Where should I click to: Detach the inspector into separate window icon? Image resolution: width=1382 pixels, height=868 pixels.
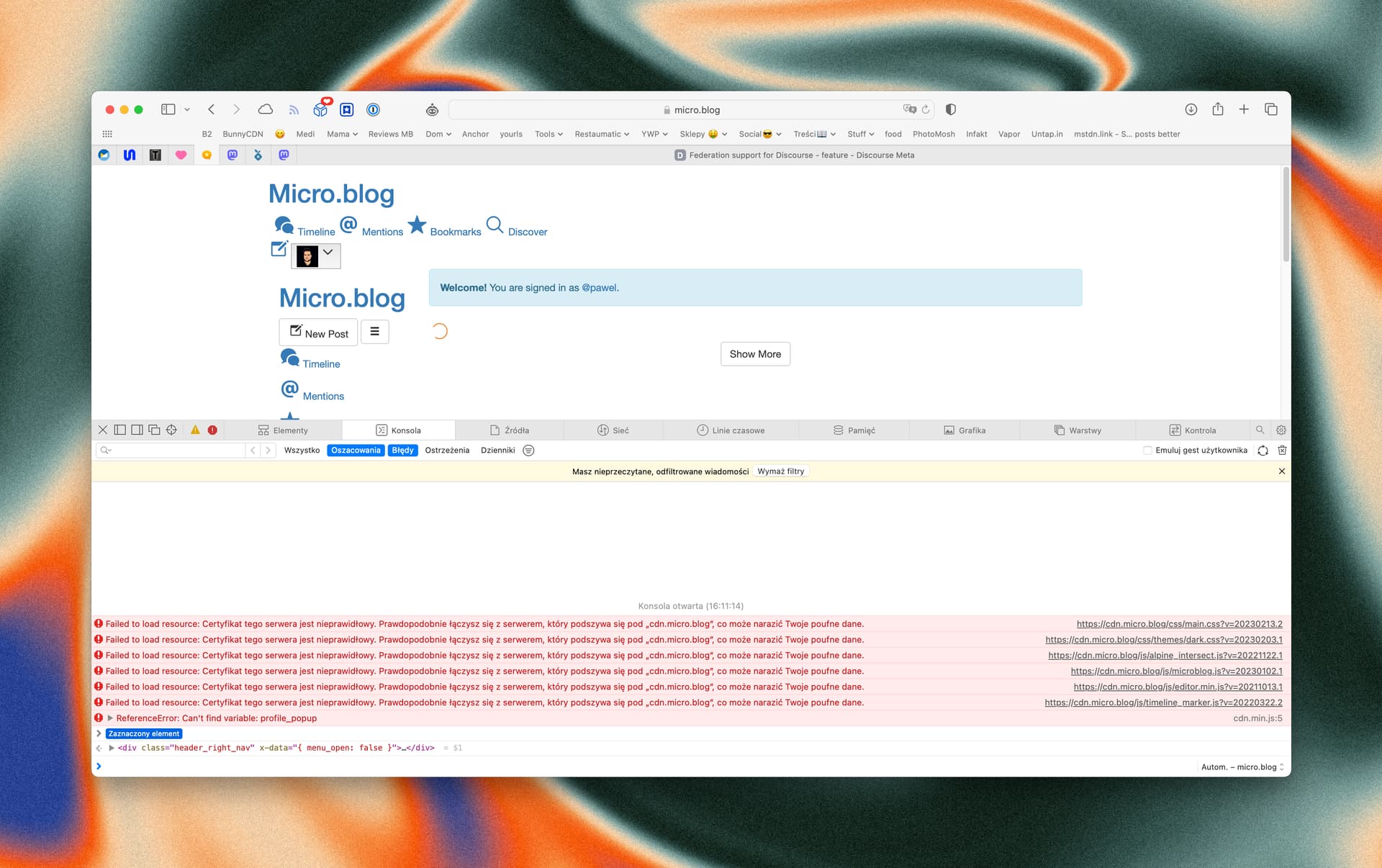point(154,430)
